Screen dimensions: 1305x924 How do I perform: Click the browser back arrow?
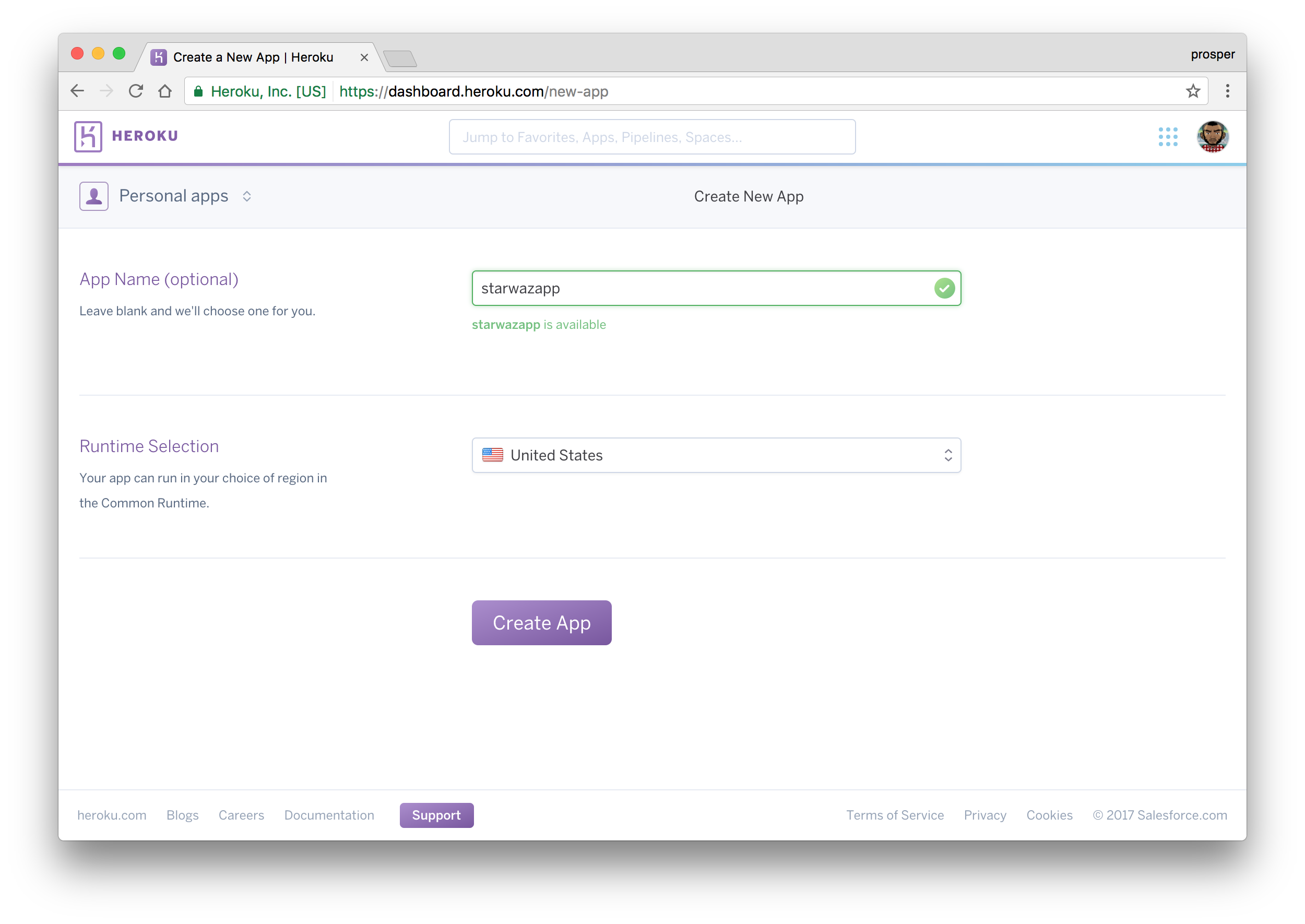point(77,91)
